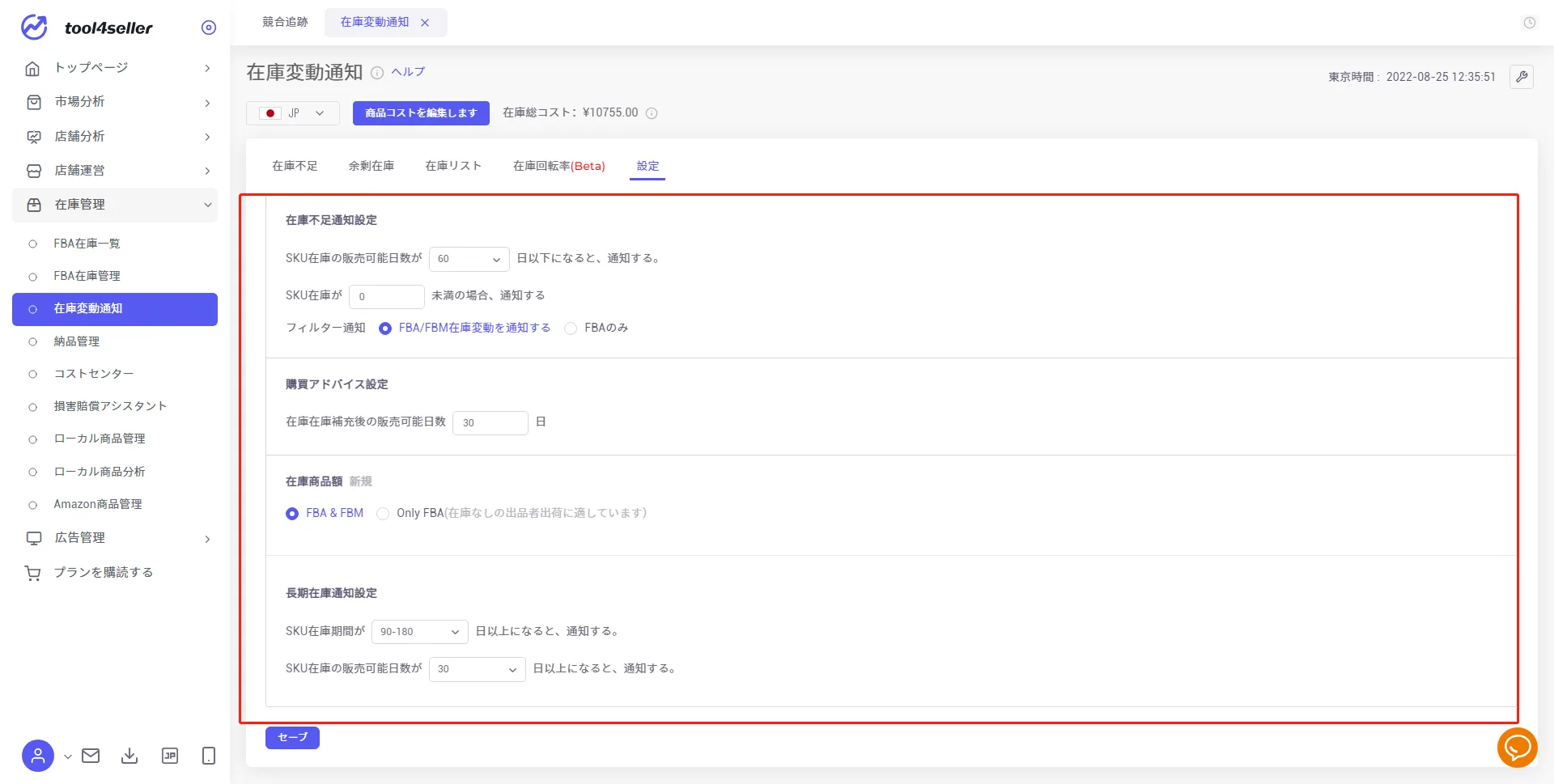Switch to the 余剰在庫 tab
Viewport: 1554px width, 784px height.
click(x=372, y=166)
